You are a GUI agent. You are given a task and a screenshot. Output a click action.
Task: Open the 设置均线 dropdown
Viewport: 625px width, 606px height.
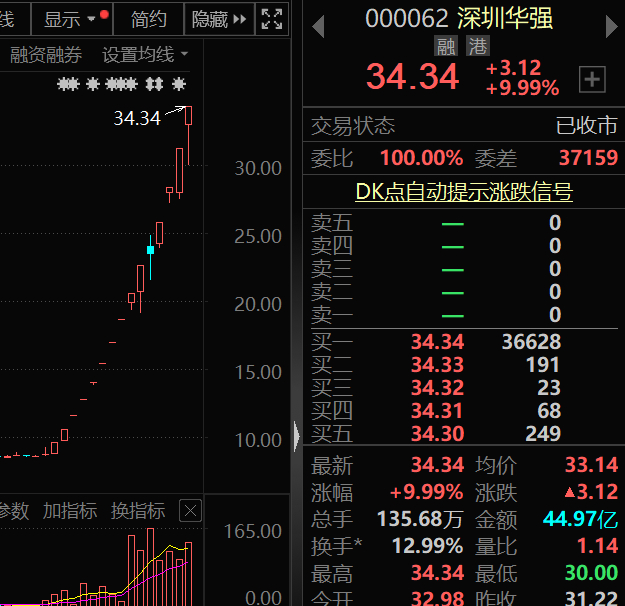click(x=145, y=55)
